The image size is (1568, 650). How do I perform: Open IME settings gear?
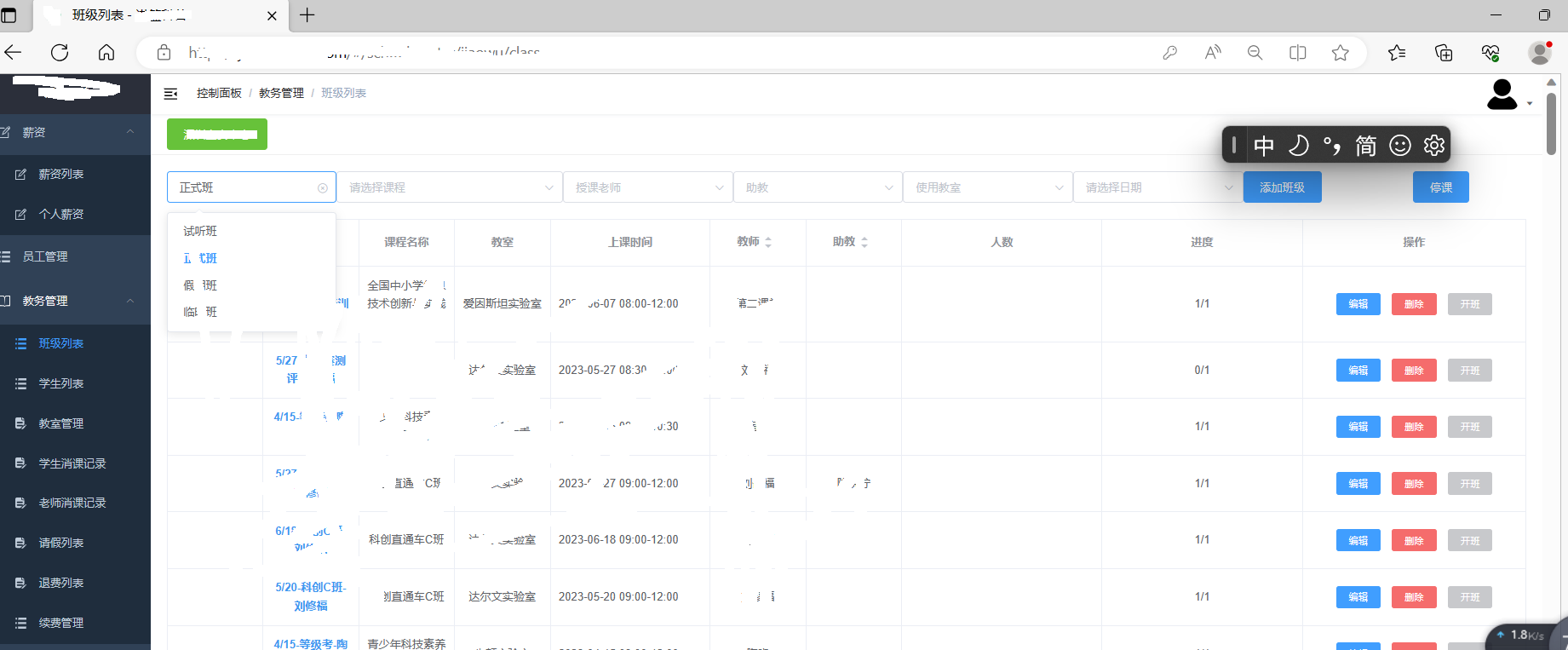coord(1434,146)
